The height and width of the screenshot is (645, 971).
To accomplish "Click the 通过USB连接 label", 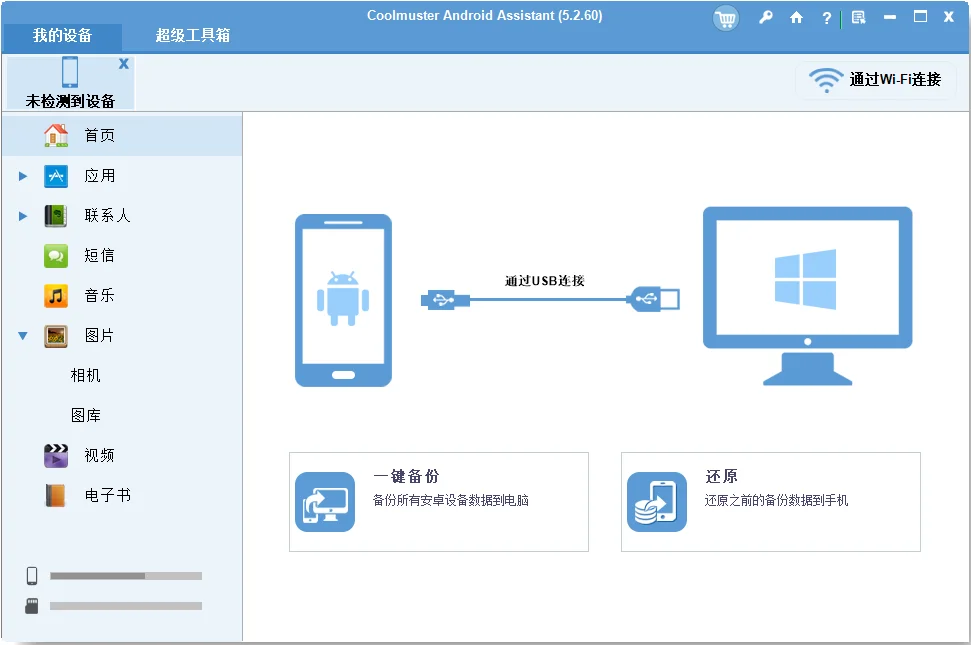I will (x=545, y=281).
